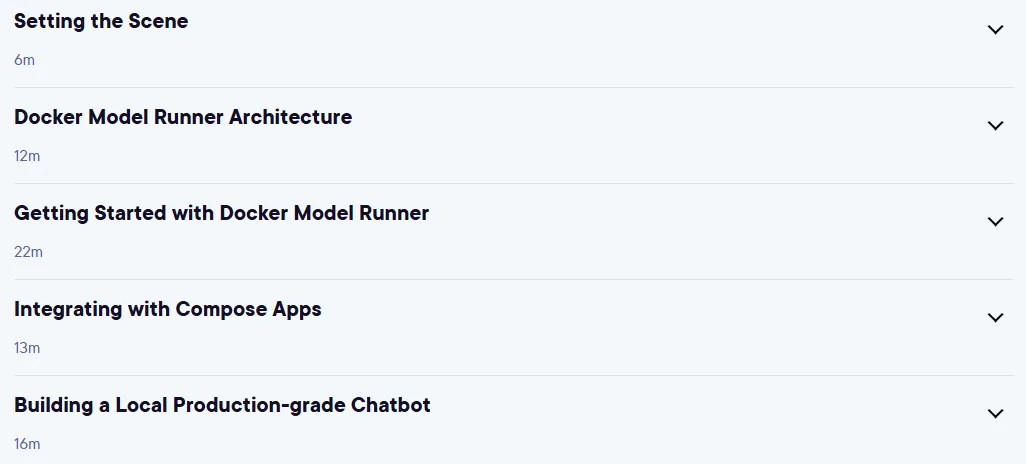Expand the Integrating with Compose Apps chevron
1026x464 pixels.
995,317
